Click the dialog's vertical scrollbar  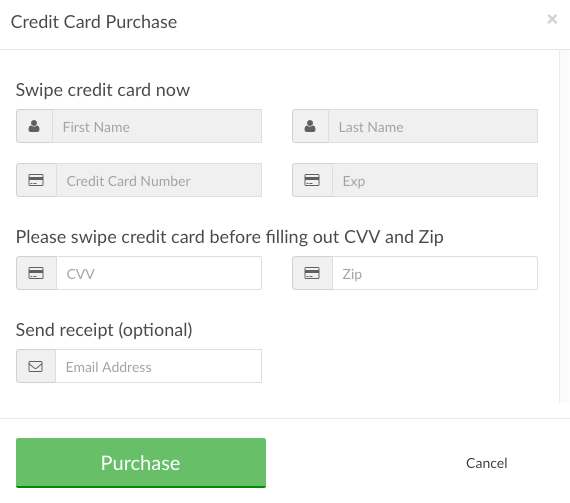pyautogui.click(x=565, y=226)
